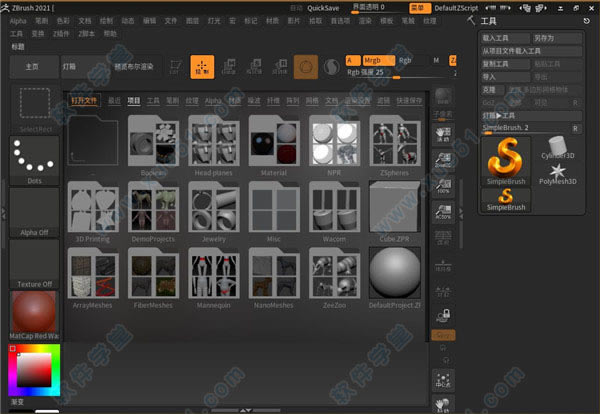This screenshot has height=414, width=600.
Task: Open the Dots stroke type picker
Action: point(34,161)
